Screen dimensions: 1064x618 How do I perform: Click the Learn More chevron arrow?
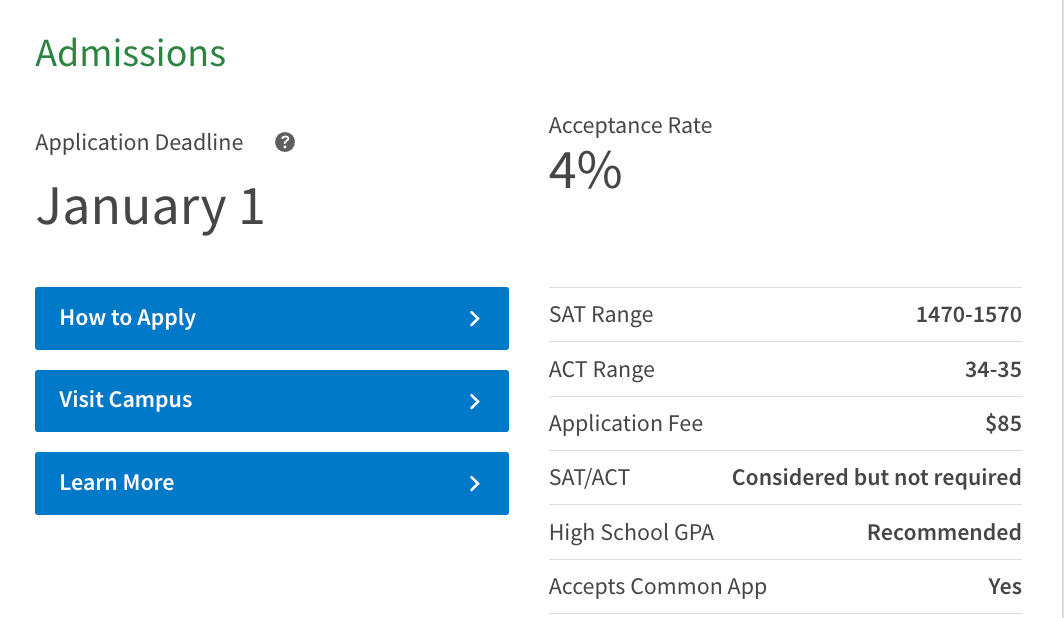click(x=475, y=484)
